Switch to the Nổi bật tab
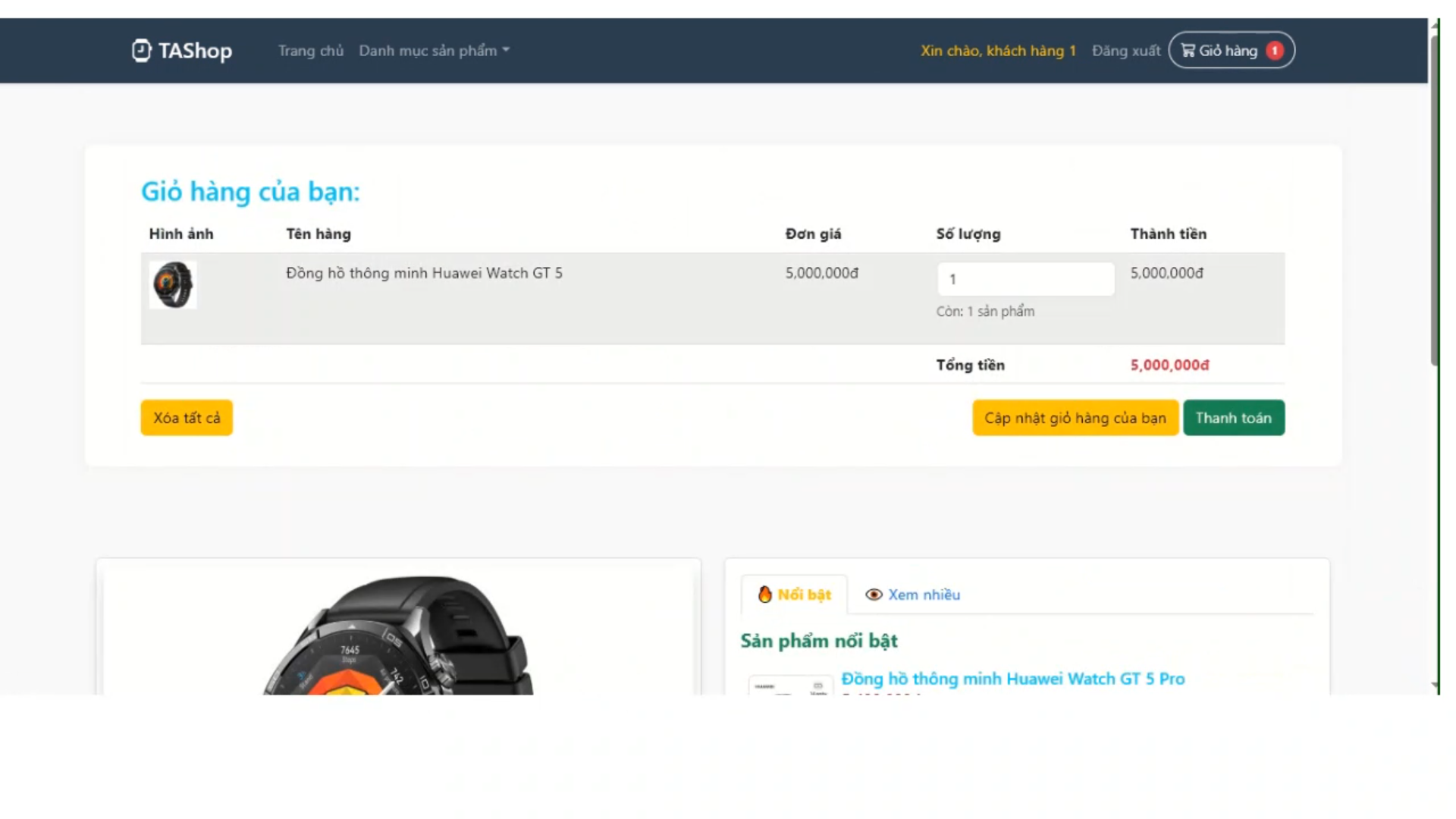Screen dimensions: 1456x819 794,595
